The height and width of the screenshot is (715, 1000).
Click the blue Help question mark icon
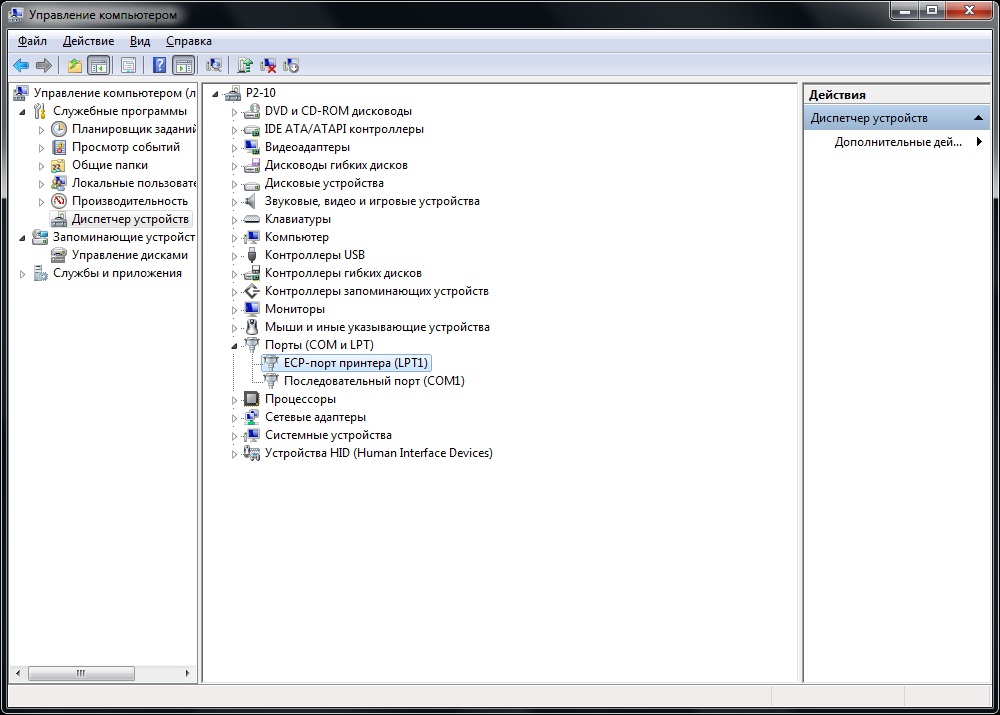point(159,65)
